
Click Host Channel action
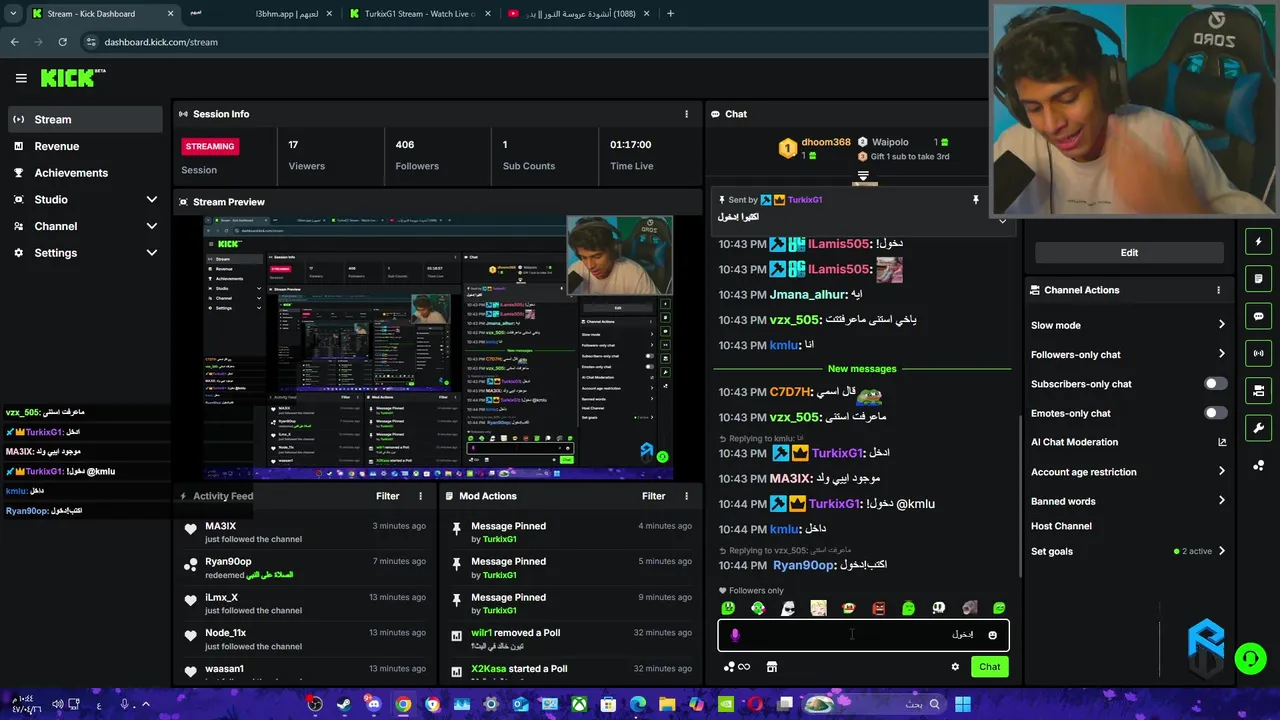pos(1061,526)
